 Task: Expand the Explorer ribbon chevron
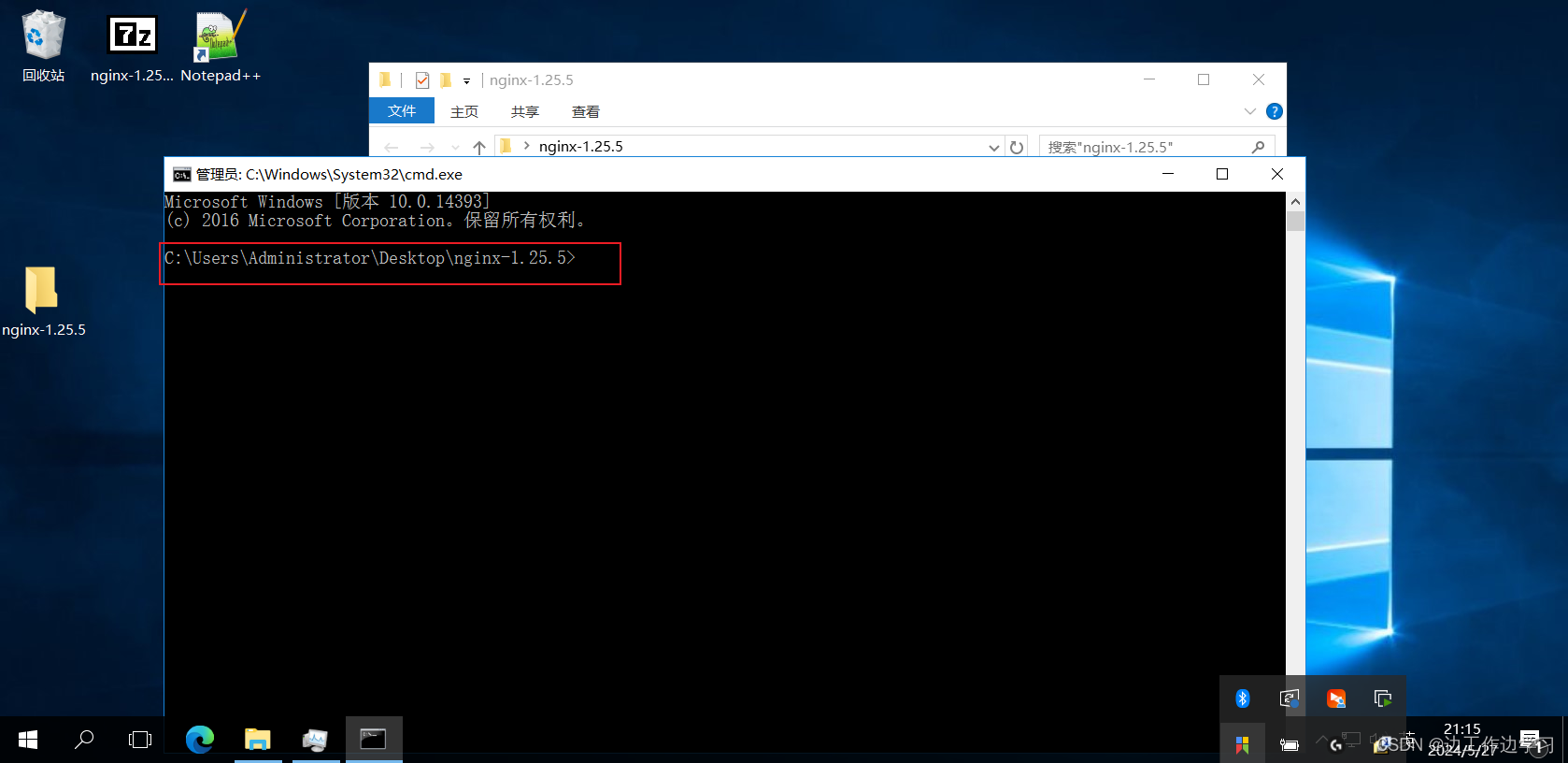coord(1249,111)
